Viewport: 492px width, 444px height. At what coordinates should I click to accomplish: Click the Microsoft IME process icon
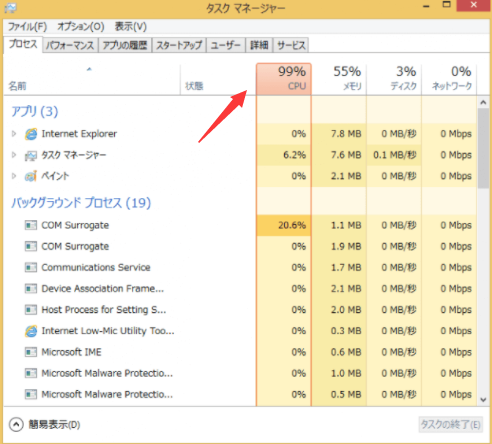pos(31,352)
